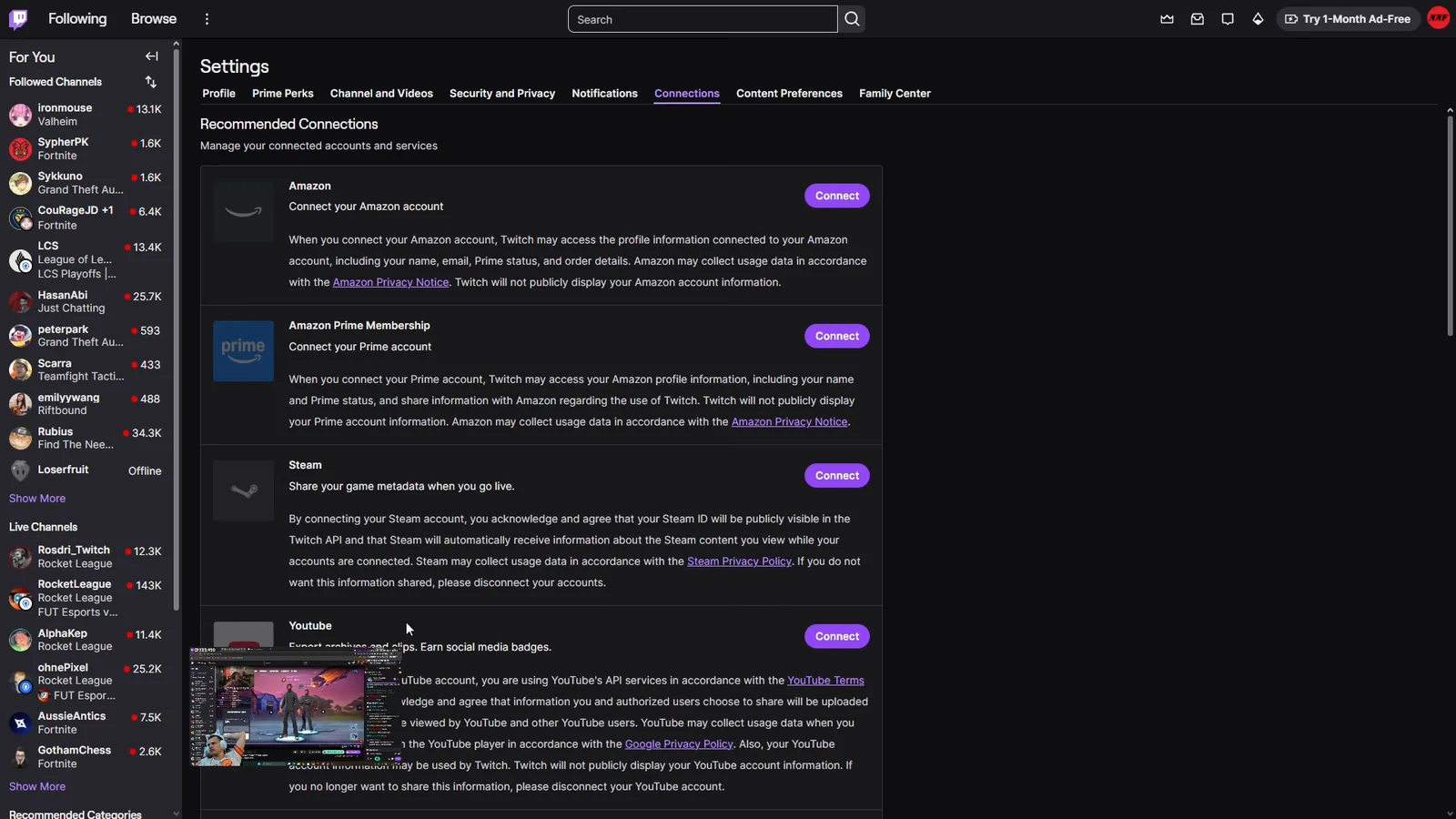Open Rubius channel avatar
Screen dimensions: 1456x819
(x=20, y=439)
